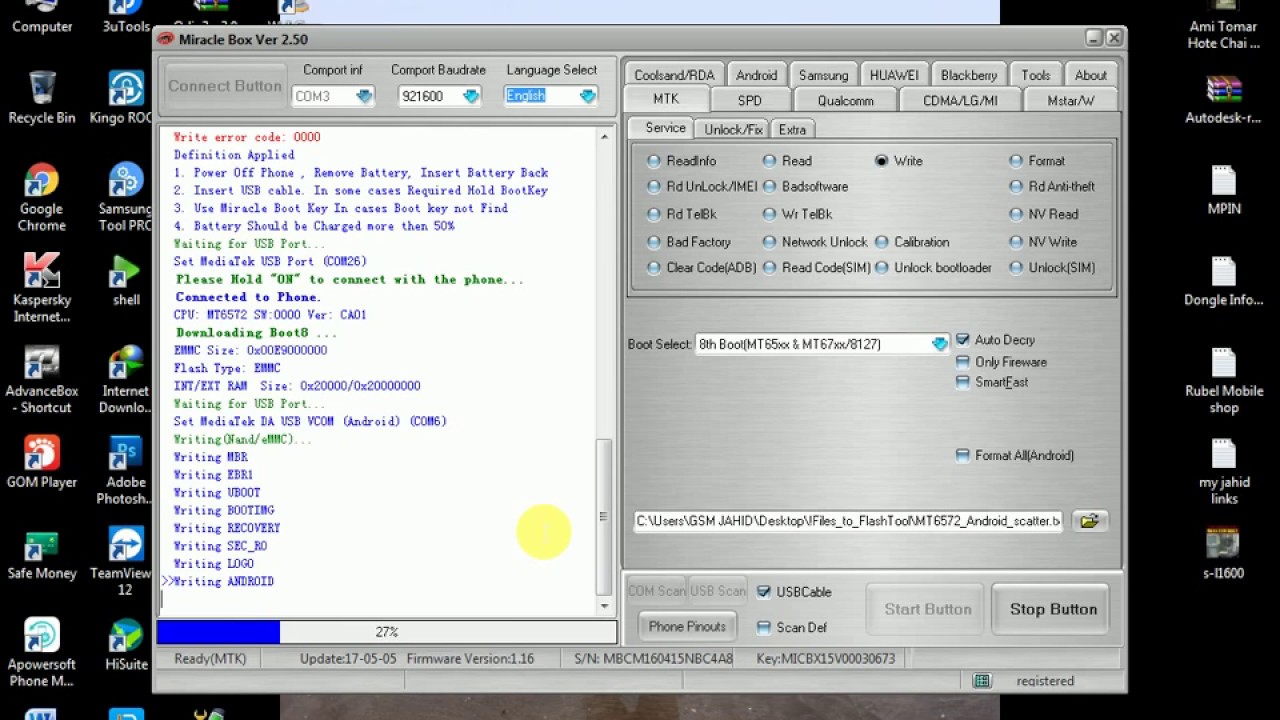The height and width of the screenshot is (720, 1280).
Task: Open the MPIN text file icon
Action: [x=1223, y=190]
